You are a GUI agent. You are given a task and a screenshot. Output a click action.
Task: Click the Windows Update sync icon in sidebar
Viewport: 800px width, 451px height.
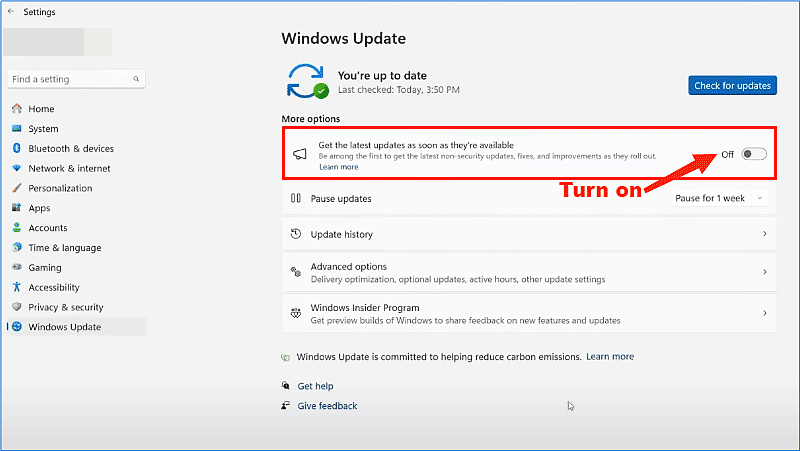click(17, 327)
